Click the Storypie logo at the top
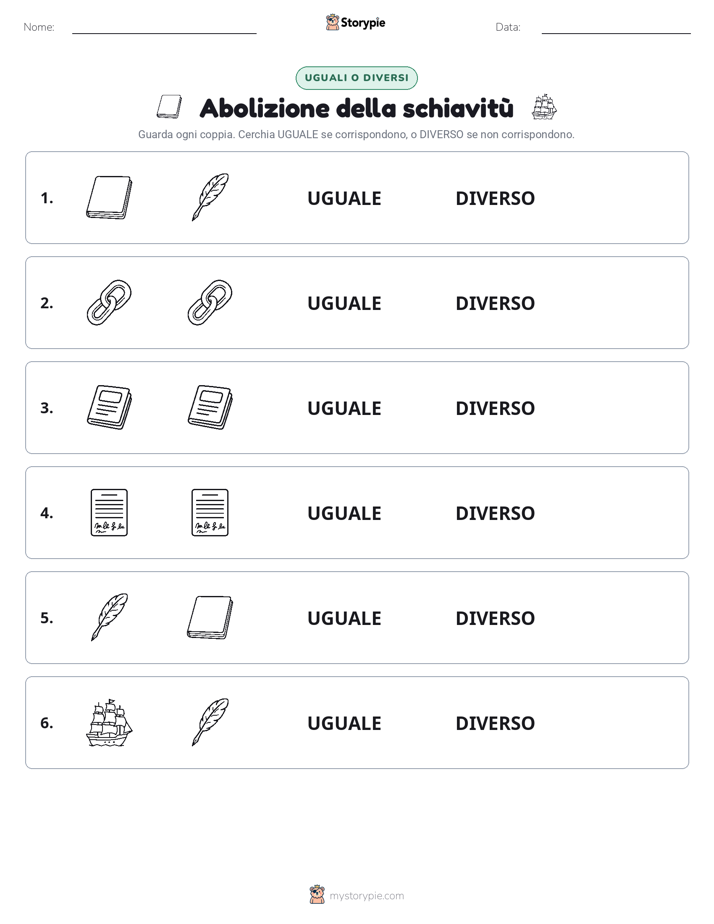The image size is (714, 924). pyautogui.click(x=355, y=22)
